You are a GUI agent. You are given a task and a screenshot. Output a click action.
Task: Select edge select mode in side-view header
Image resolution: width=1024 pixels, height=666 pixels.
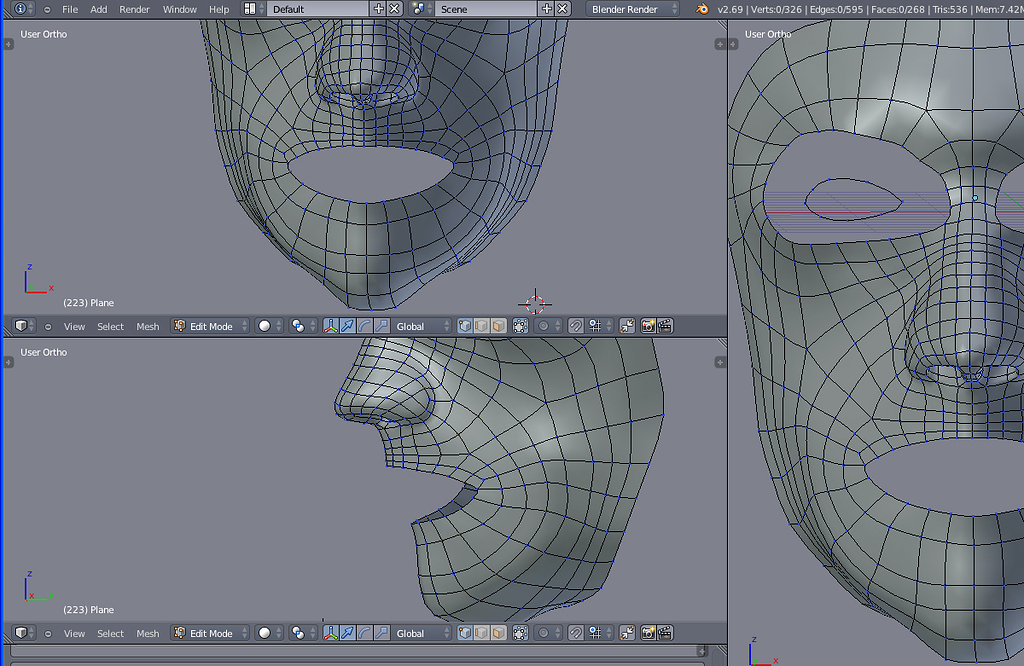click(x=482, y=633)
